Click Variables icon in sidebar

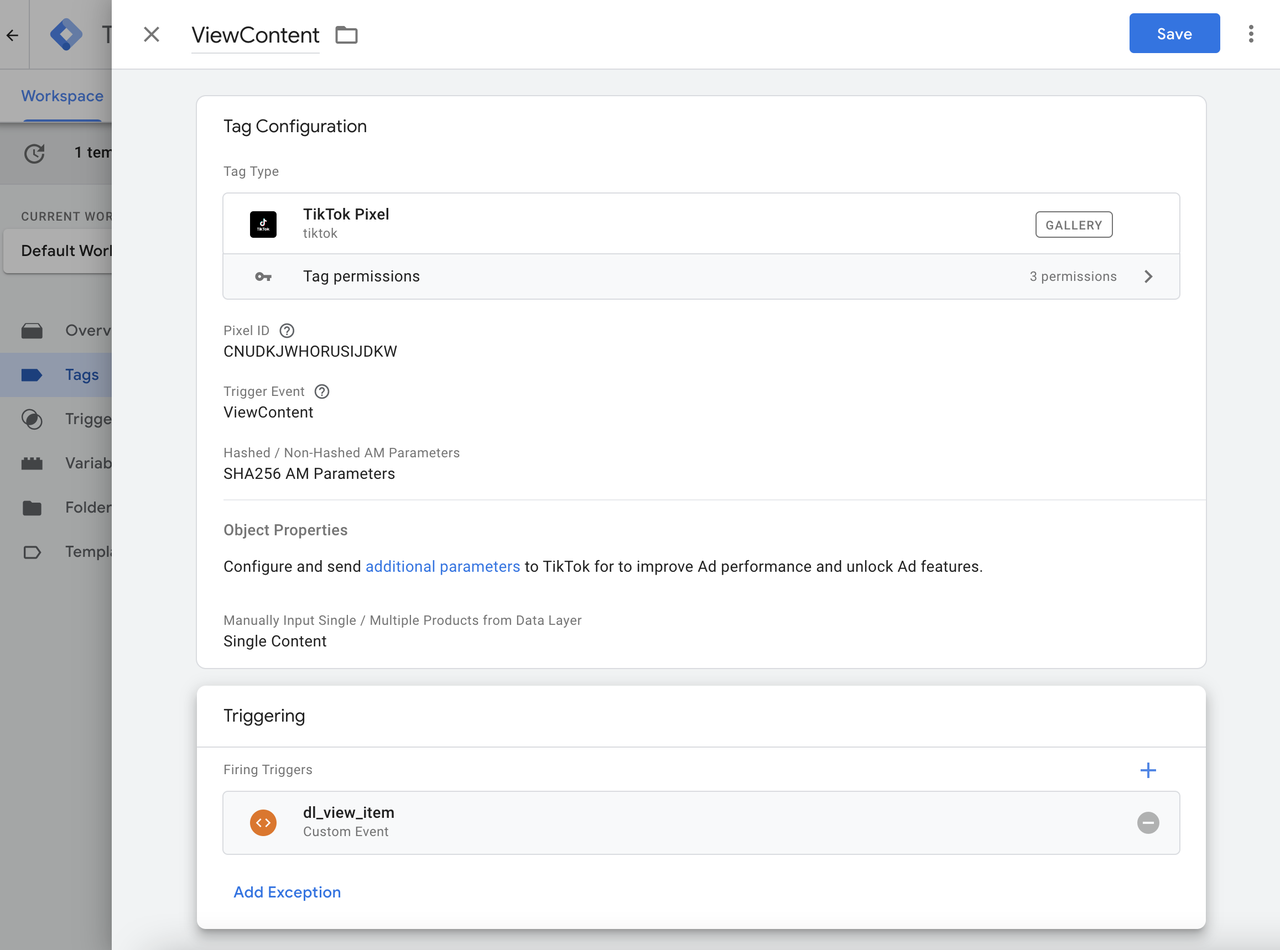[32, 463]
